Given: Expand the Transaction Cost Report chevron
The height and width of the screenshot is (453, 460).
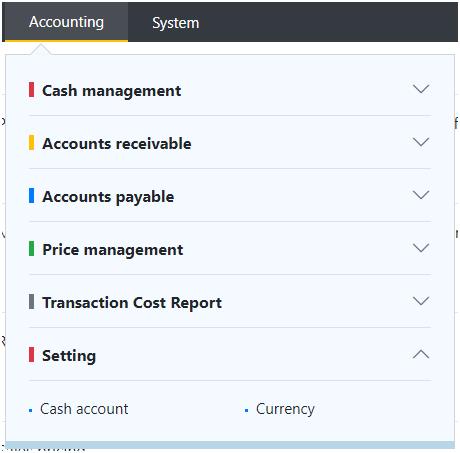Looking at the screenshot, I should click(x=421, y=301).
